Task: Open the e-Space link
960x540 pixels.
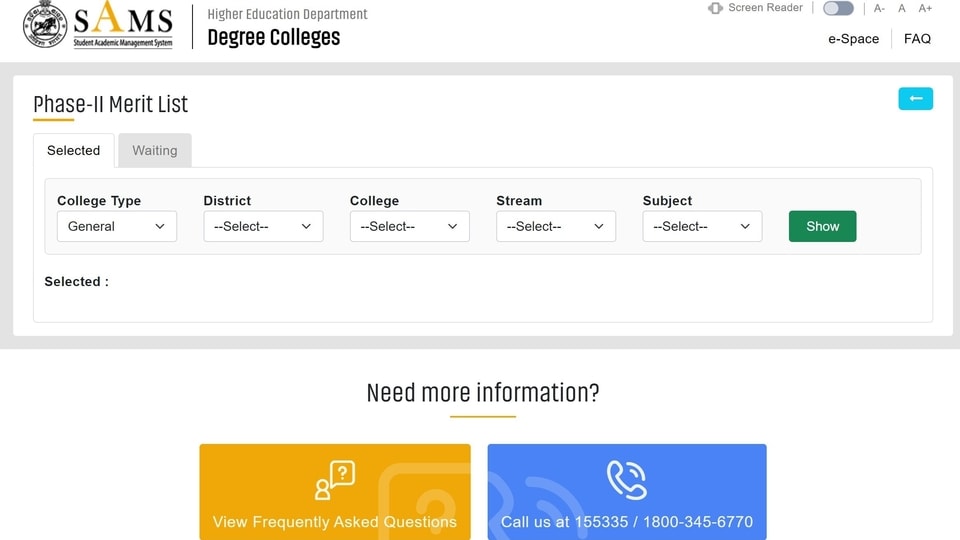Action: pos(853,39)
